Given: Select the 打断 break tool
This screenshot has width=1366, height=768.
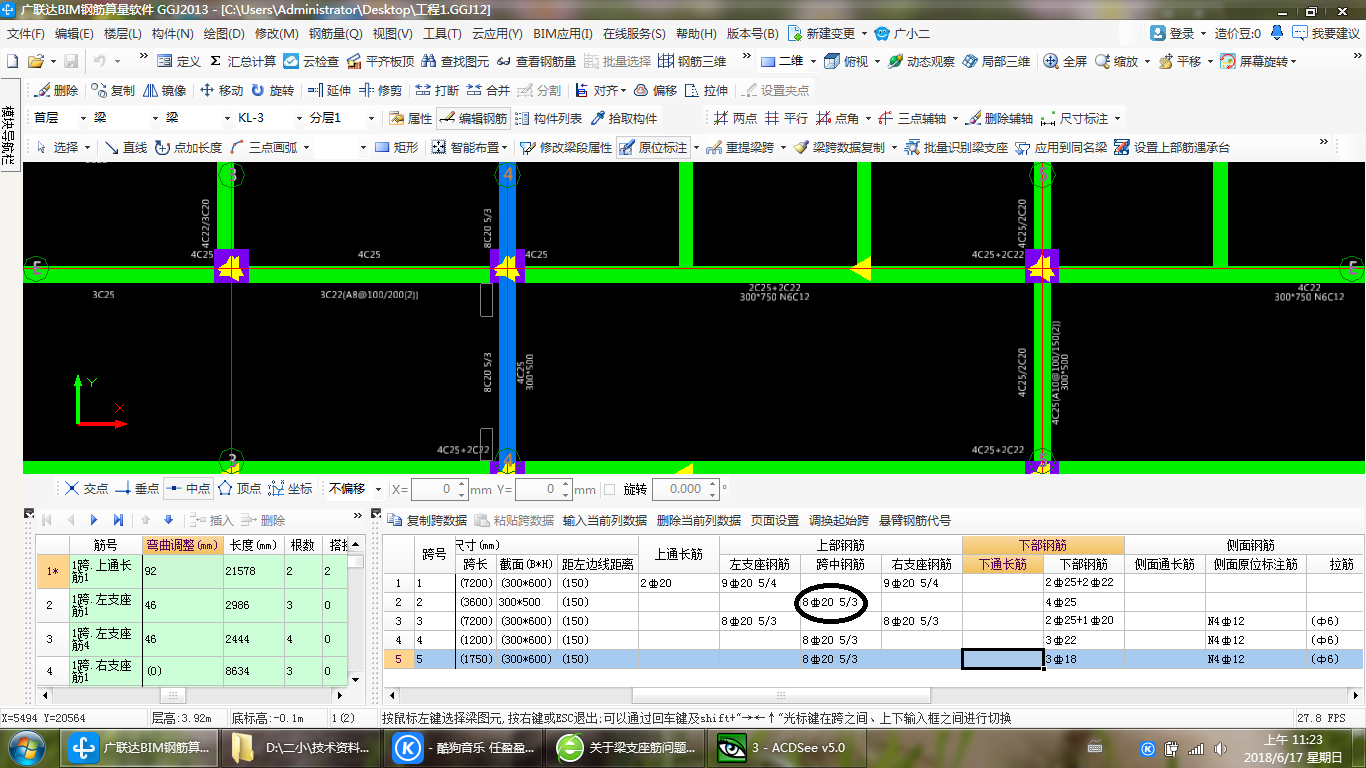Looking at the screenshot, I should click(x=437, y=90).
